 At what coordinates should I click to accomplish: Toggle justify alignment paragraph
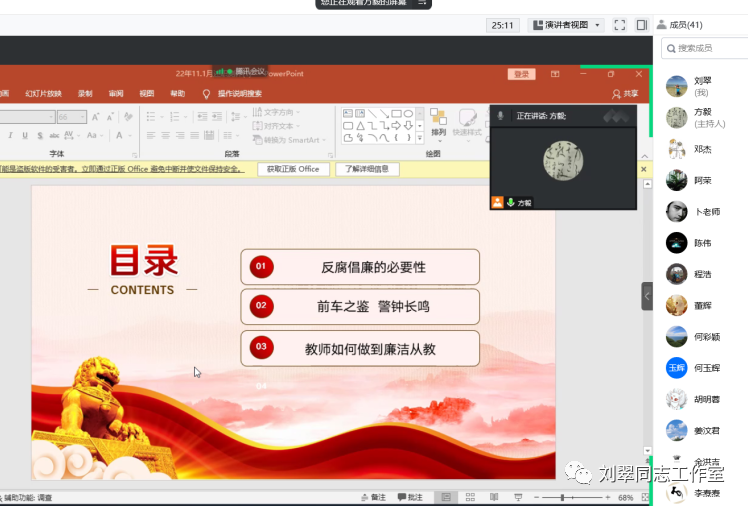[195, 135]
